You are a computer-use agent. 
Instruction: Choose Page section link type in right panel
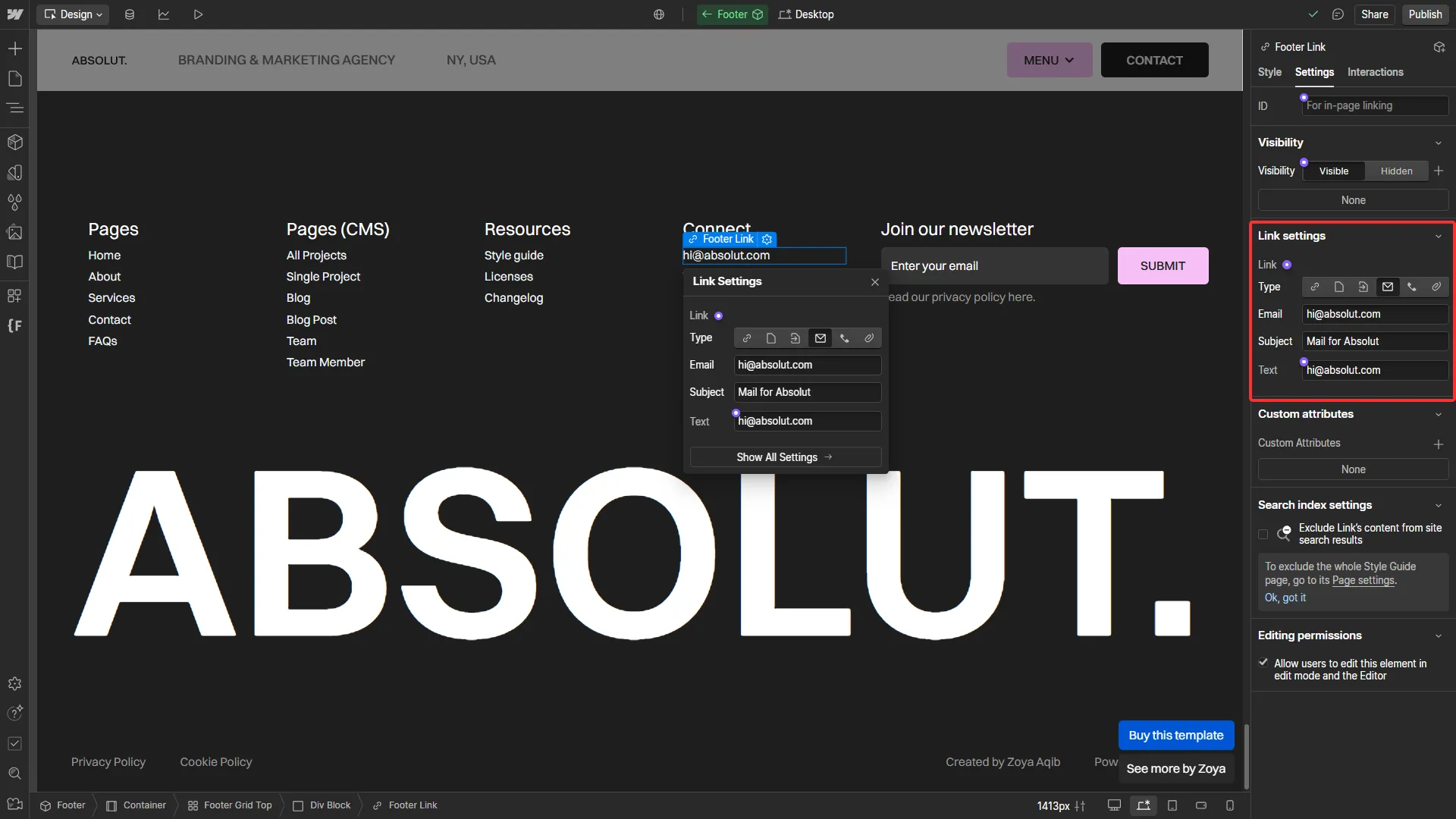pyautogui.click(x=1363, y=287)
